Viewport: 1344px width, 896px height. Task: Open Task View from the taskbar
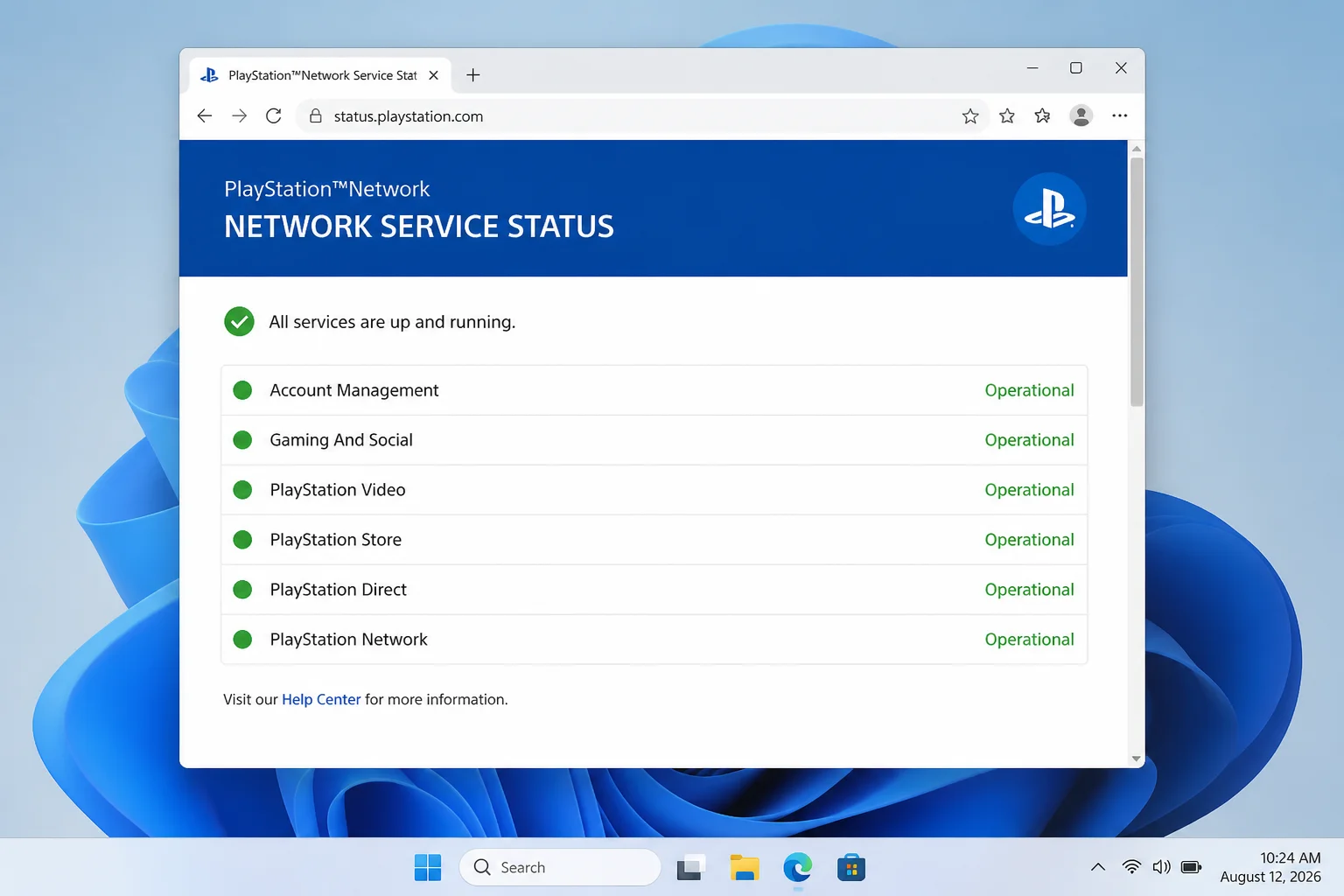click(690, 867)
